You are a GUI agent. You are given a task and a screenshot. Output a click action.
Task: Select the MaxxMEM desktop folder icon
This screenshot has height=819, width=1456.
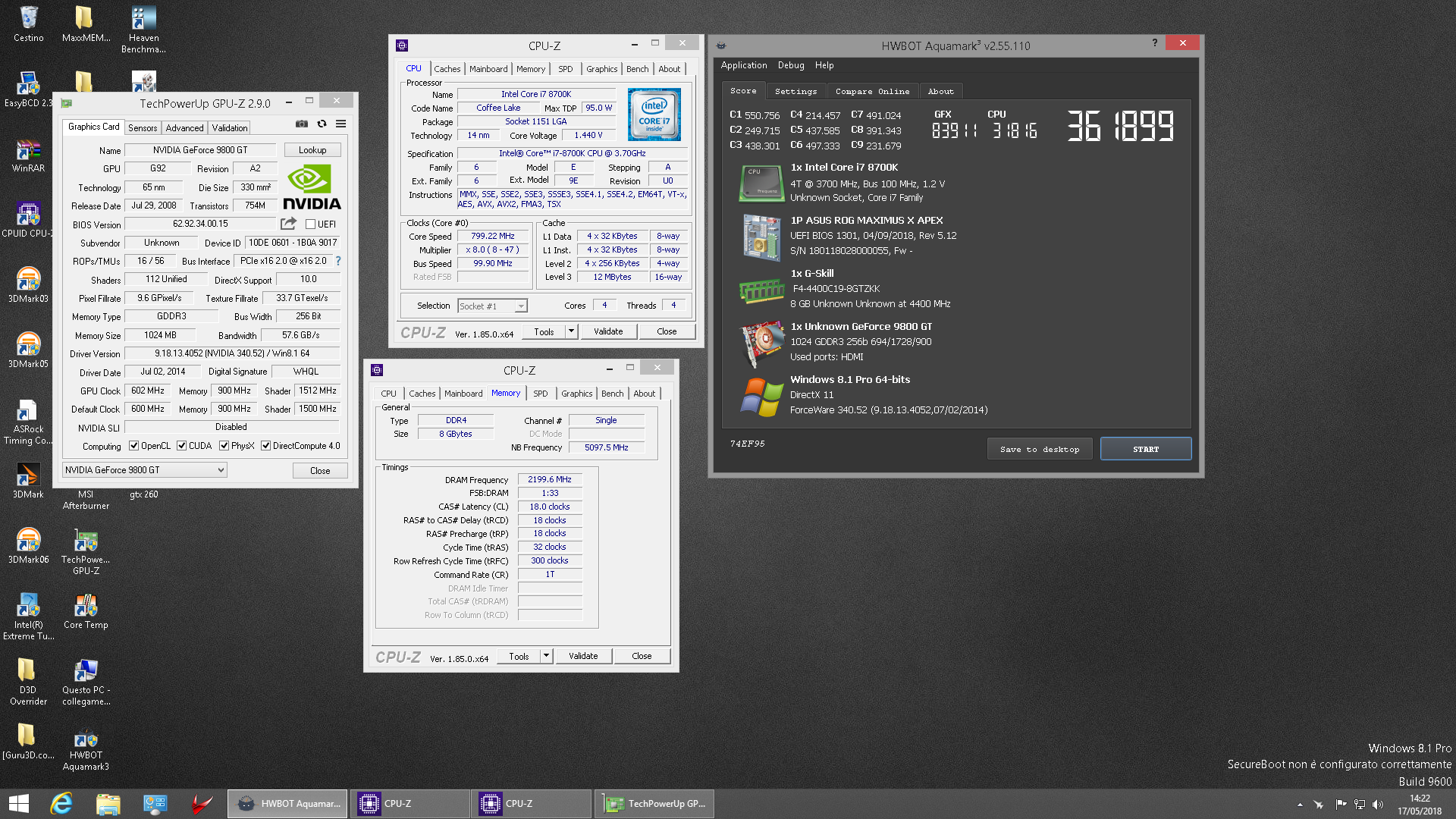pyautogui.click(x=86, y=24)
